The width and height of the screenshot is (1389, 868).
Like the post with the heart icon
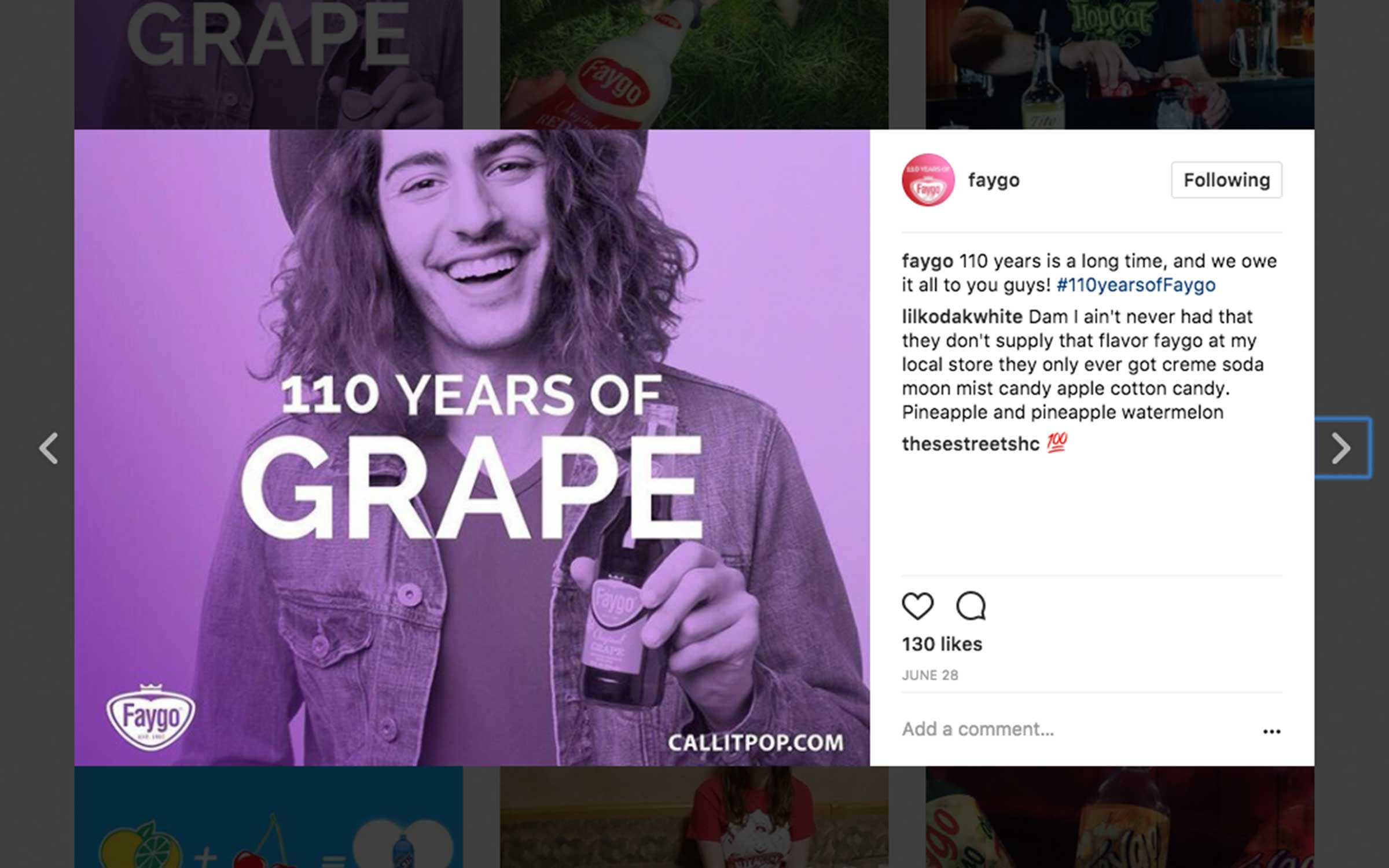click(x=917, y=606)
